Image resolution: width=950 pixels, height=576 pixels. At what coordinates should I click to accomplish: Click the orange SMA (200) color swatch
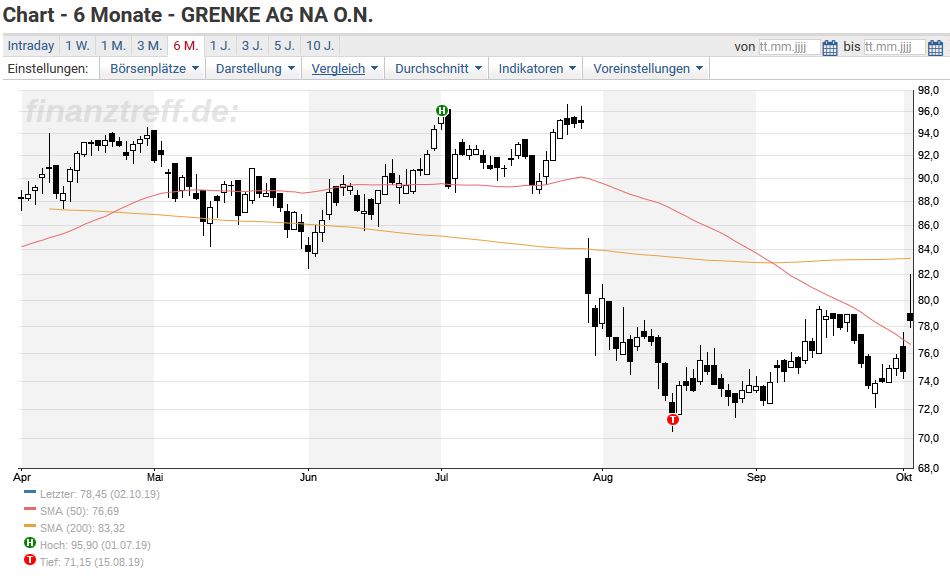(30, 526)
